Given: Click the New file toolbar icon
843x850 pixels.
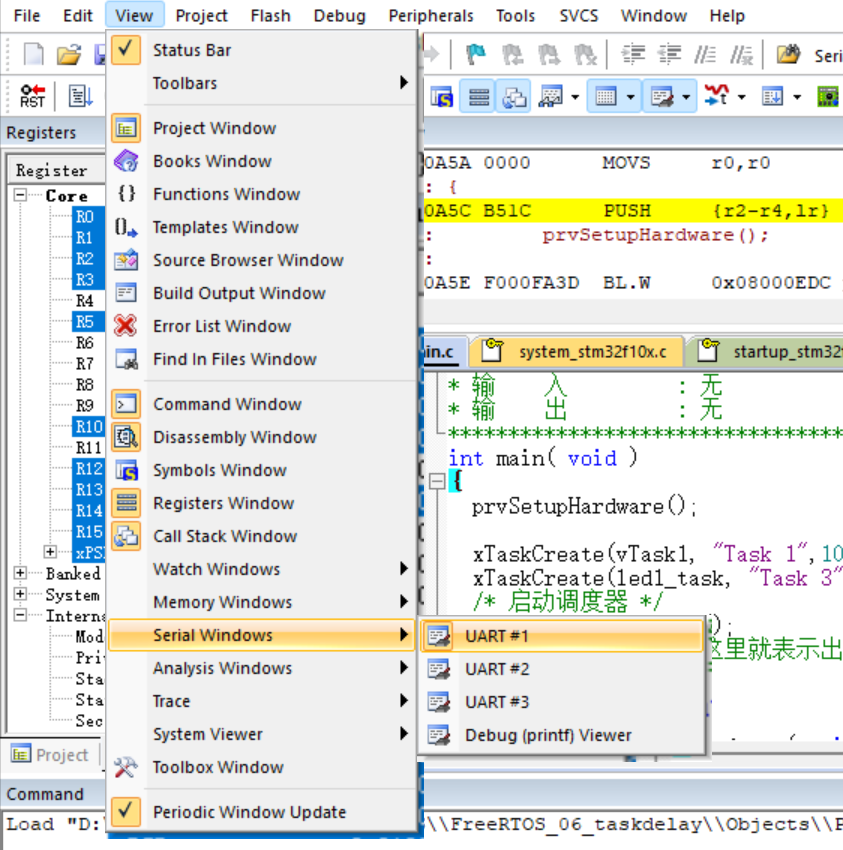Looking at the screenshot, I should tap(34, 54).
